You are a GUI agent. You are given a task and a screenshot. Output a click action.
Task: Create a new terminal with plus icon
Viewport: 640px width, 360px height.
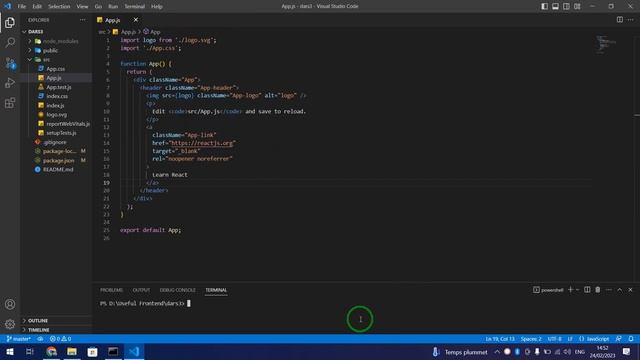(x=570, y=290)
